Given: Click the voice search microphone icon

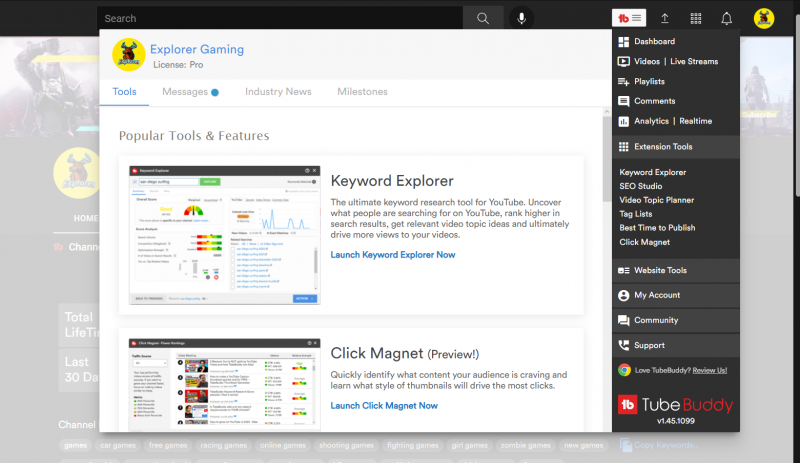Looking at the screenshot, I should tap(520, 18).
